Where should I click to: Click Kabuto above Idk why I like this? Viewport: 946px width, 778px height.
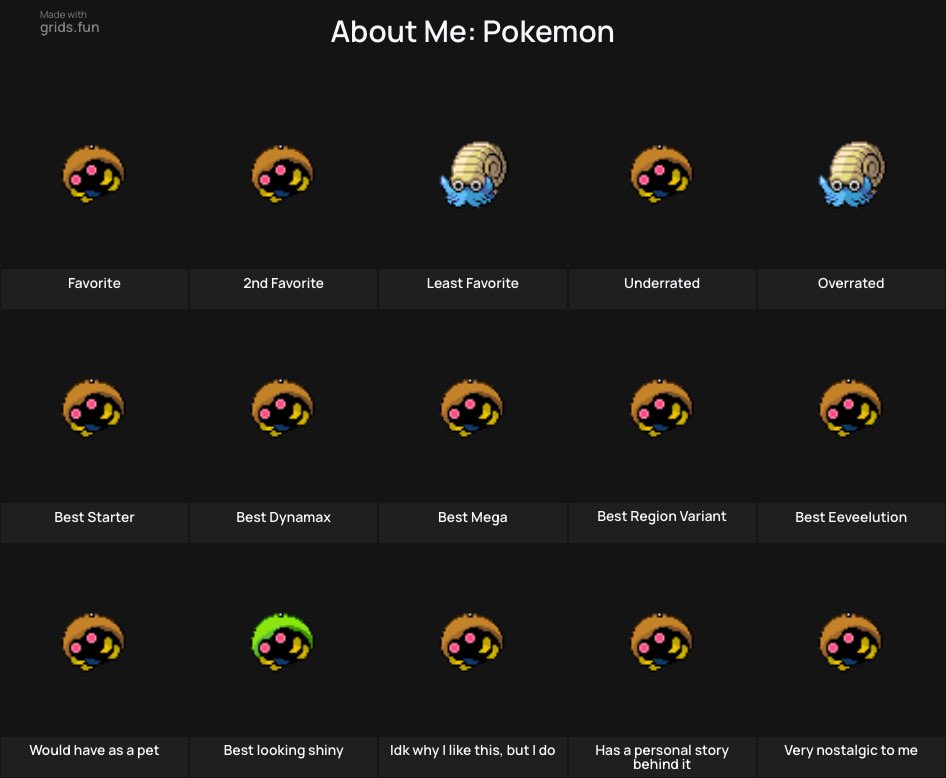coord(472,642)
